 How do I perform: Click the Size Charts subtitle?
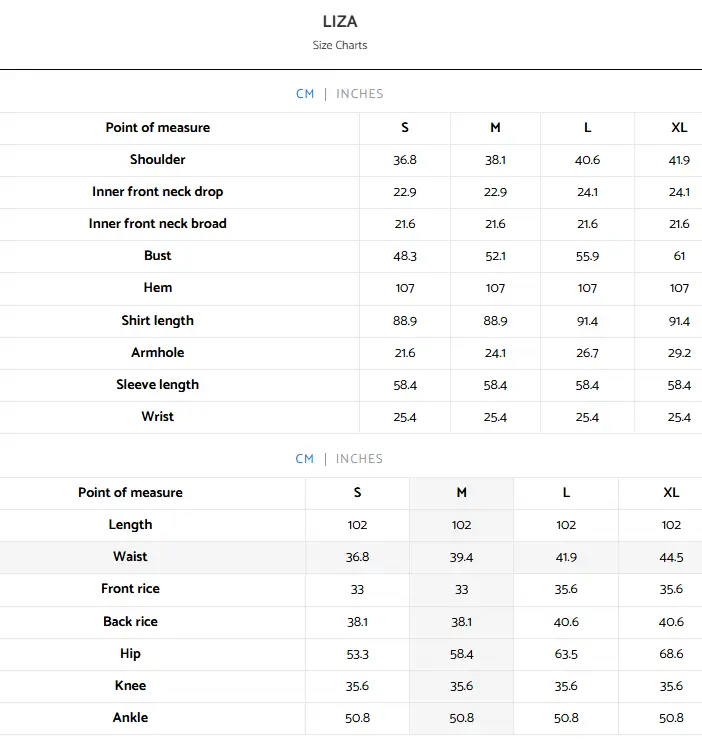[x=340, y=45]
